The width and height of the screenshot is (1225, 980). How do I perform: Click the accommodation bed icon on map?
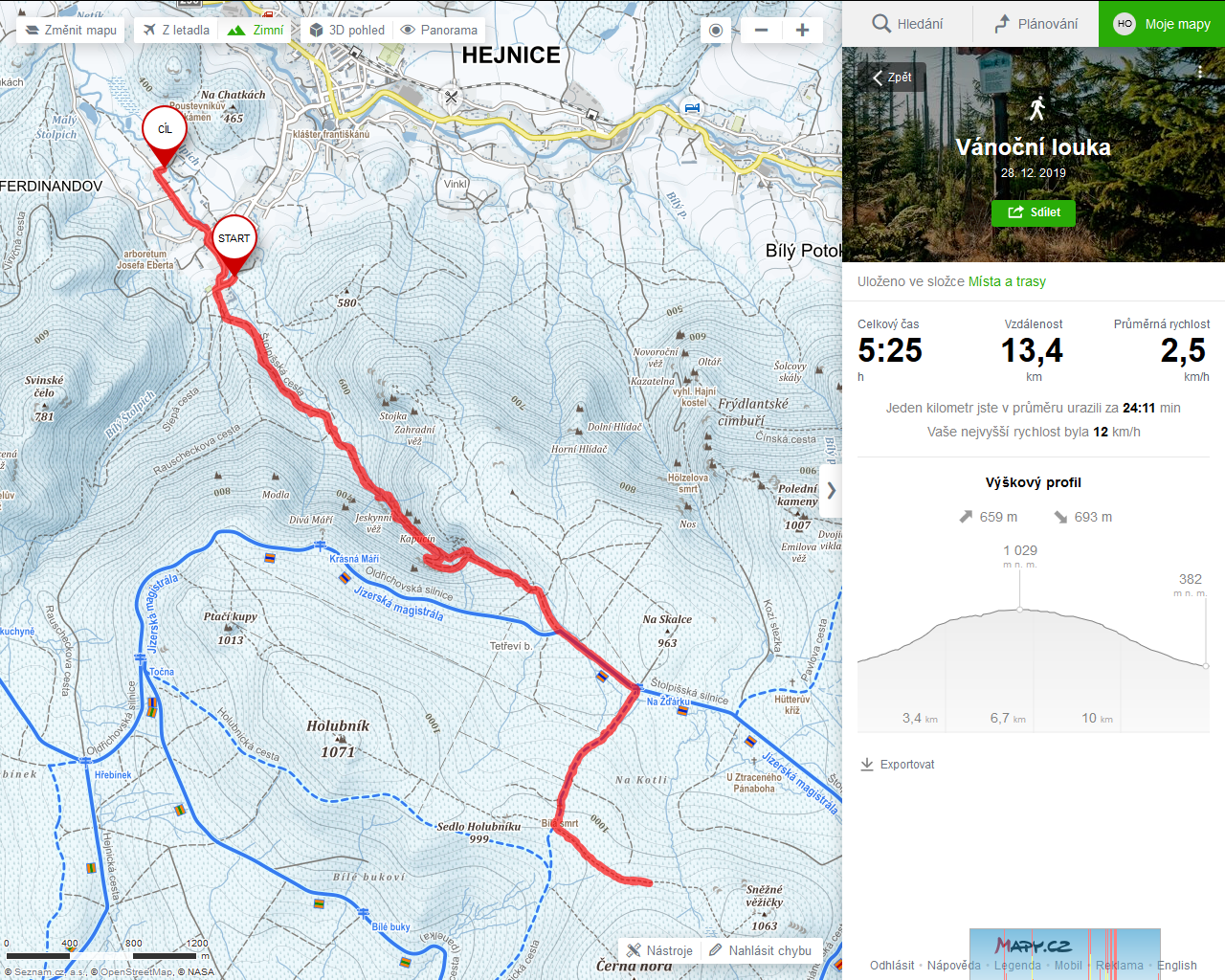pyautogui.click(x=692, y=108)
